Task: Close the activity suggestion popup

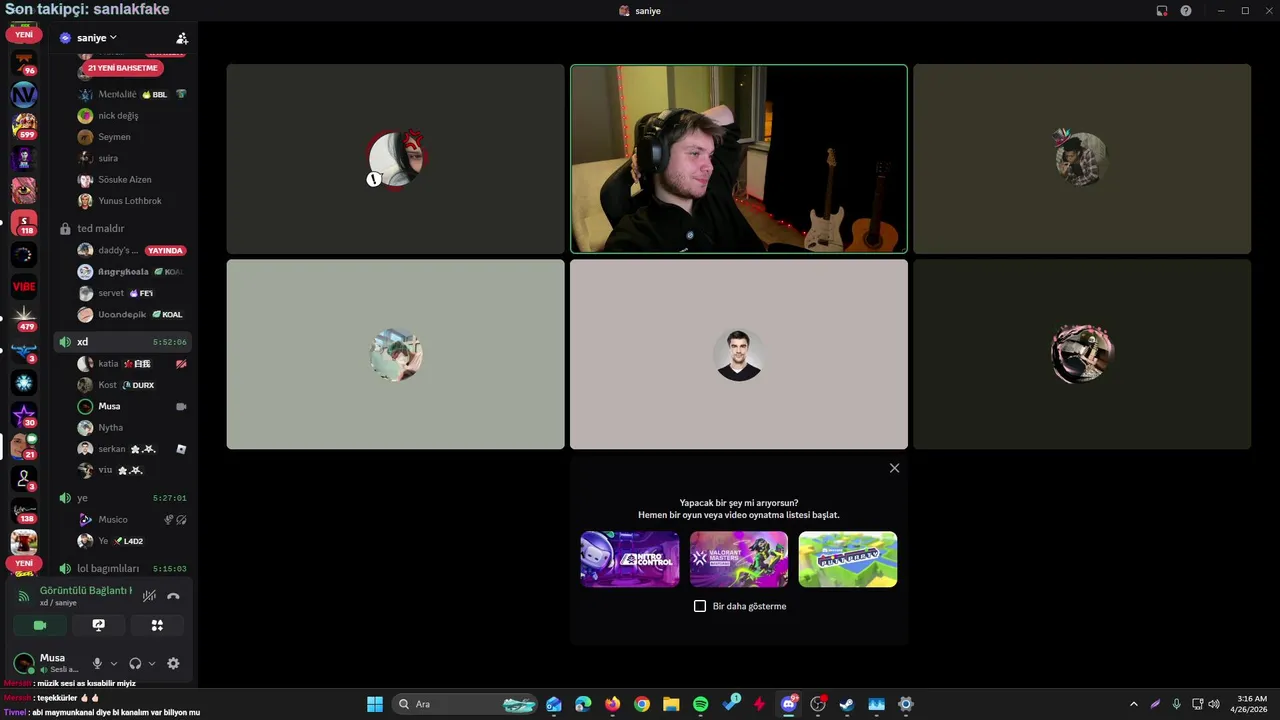Action: tap(894, 468)
